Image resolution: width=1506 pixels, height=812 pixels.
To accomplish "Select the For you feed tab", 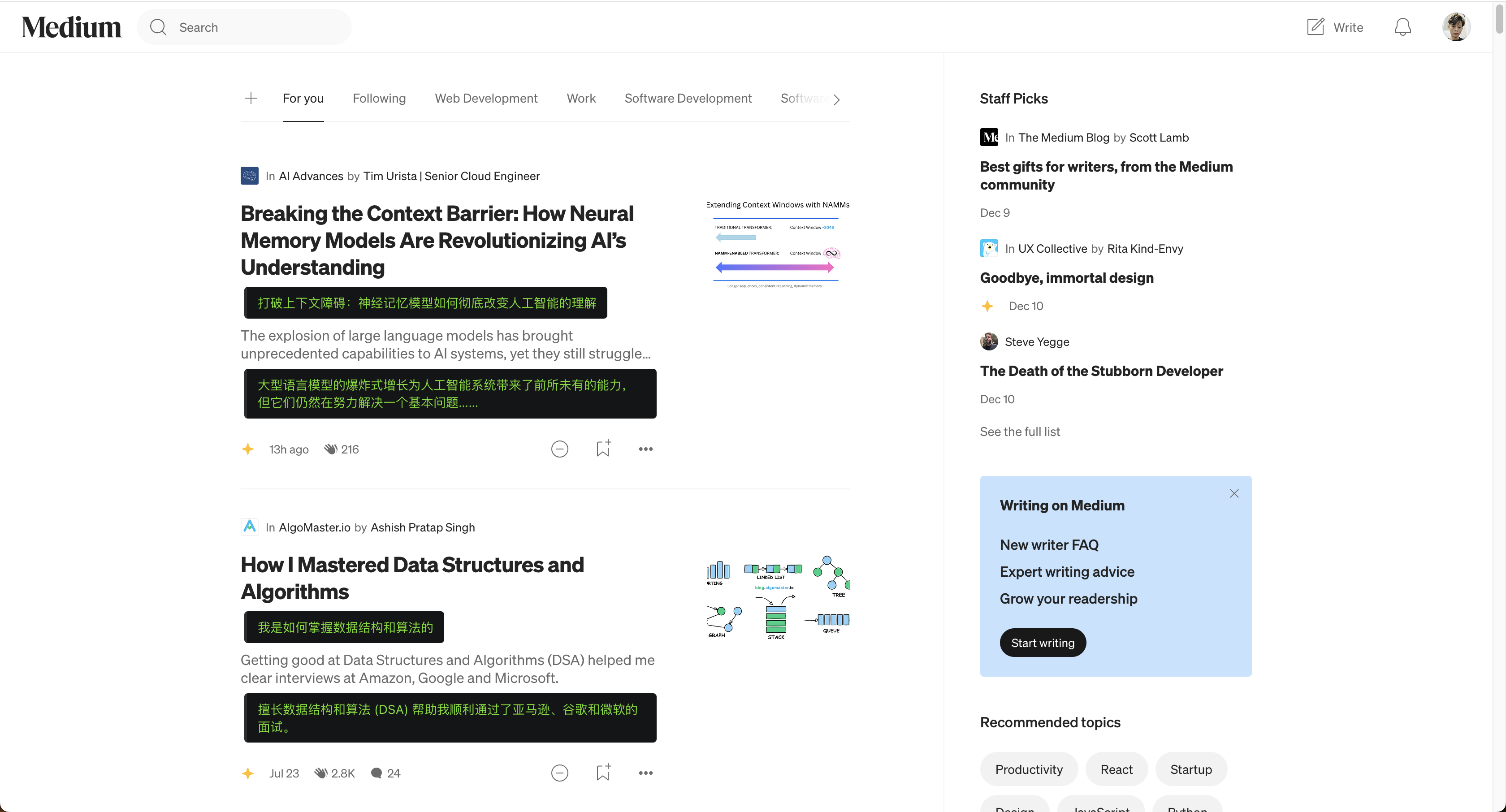I will (x=302, y=98).
